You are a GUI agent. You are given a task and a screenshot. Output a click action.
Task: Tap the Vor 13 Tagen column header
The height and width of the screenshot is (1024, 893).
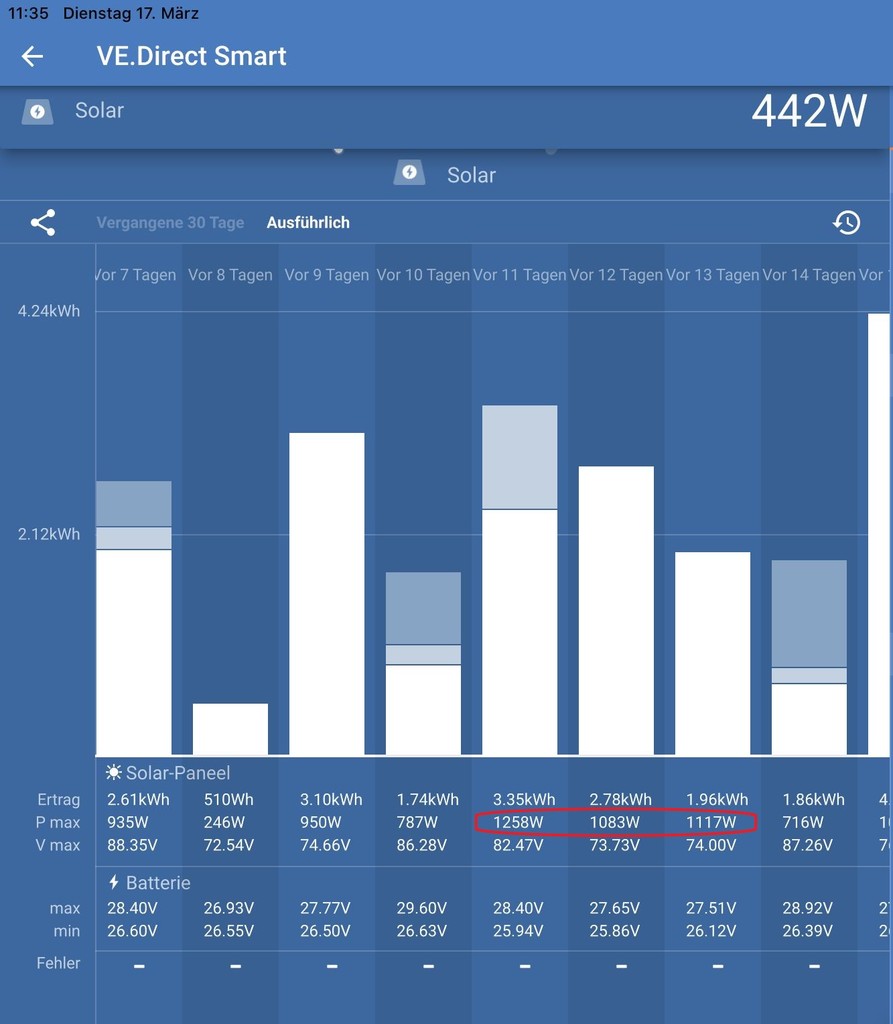713,275
